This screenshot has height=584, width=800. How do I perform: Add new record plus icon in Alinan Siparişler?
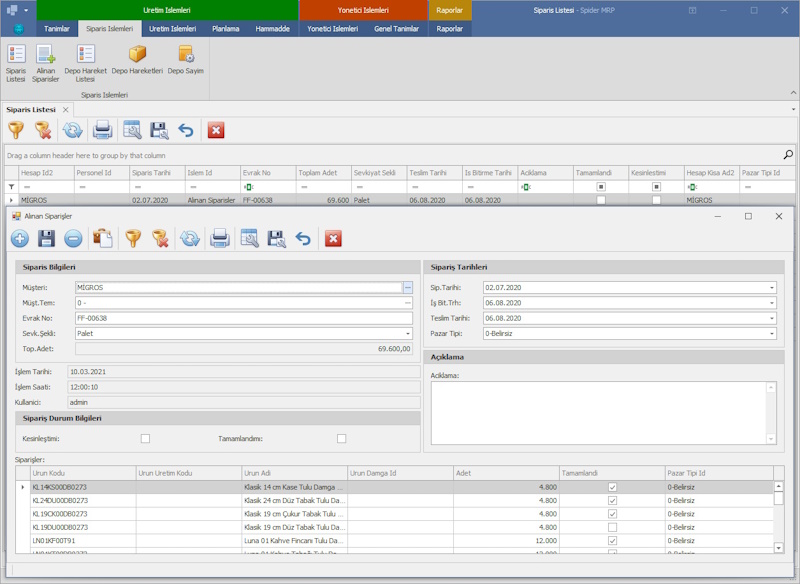[x=20, y=238]
